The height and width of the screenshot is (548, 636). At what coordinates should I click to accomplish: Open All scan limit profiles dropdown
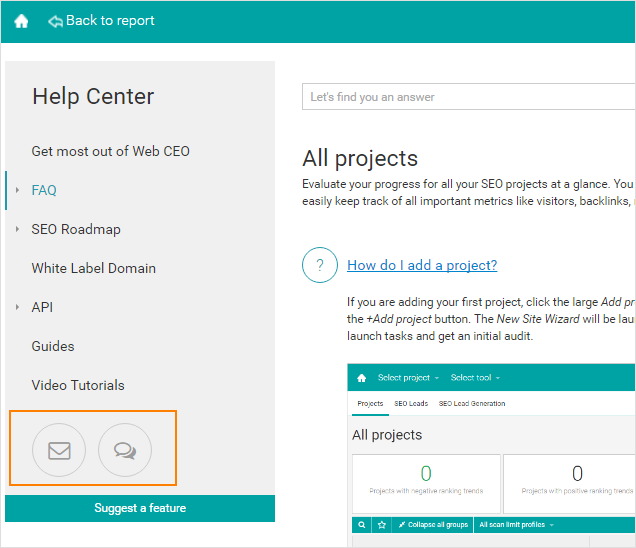pos(516,525)
